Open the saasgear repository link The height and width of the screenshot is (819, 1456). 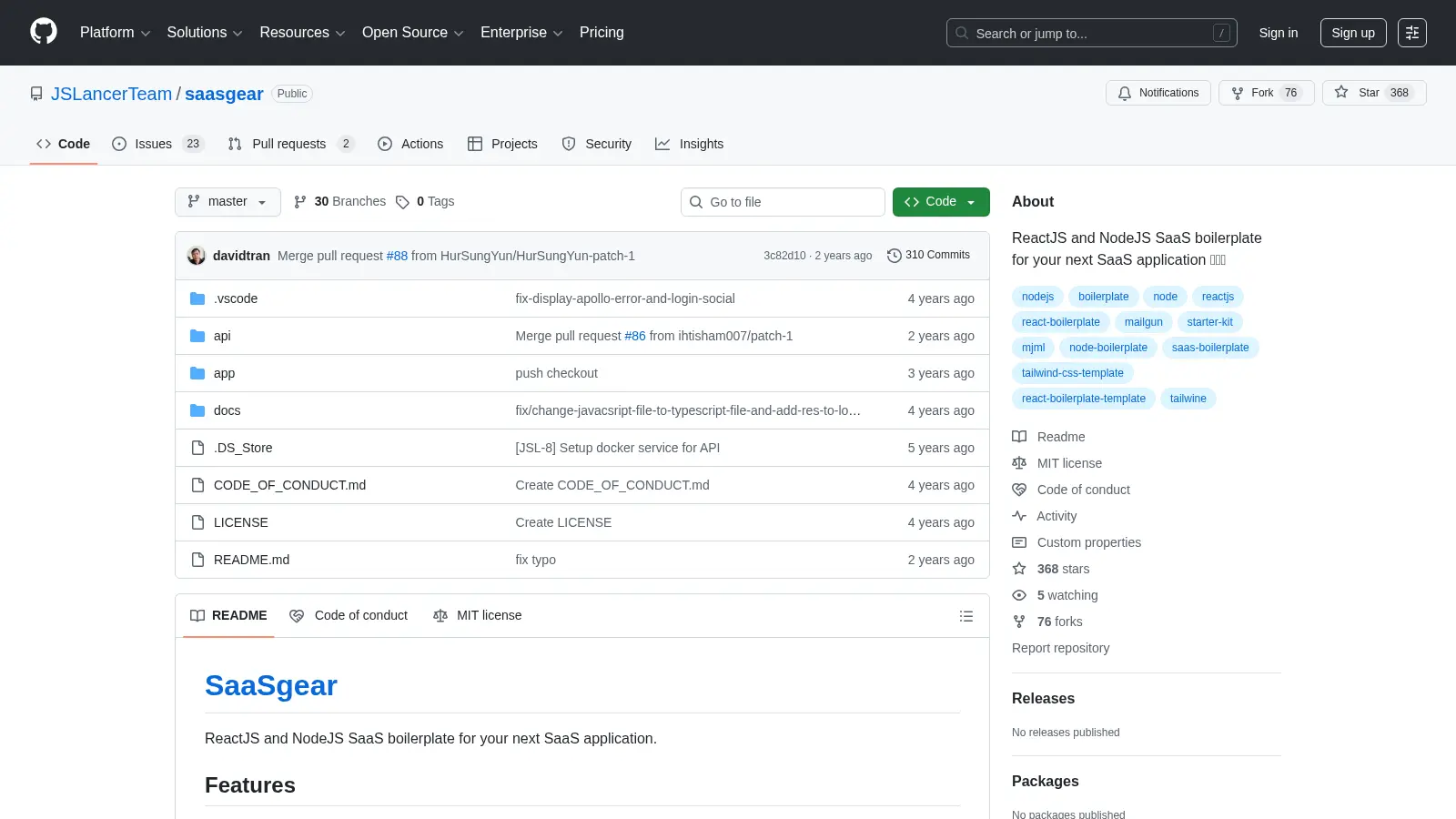tap(224, 94)
